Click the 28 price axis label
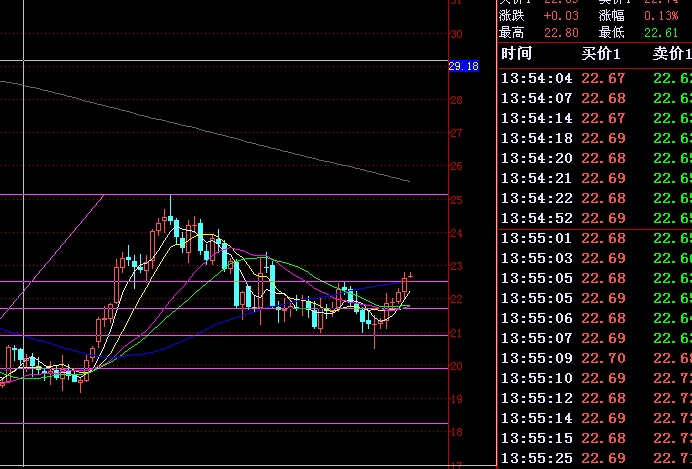Screen dimensions: 692x469 click(456, 100)
